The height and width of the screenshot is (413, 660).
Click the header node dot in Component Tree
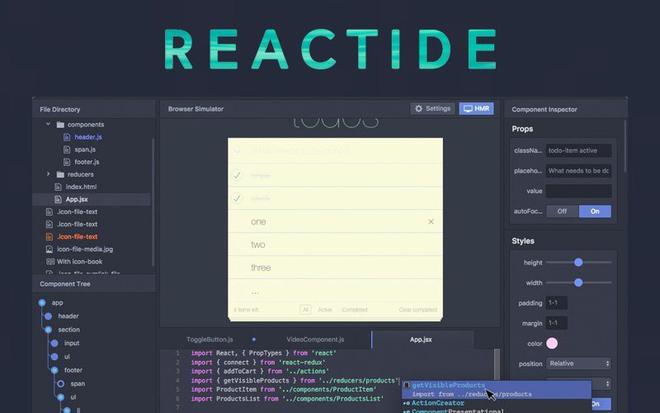(48, 316)
